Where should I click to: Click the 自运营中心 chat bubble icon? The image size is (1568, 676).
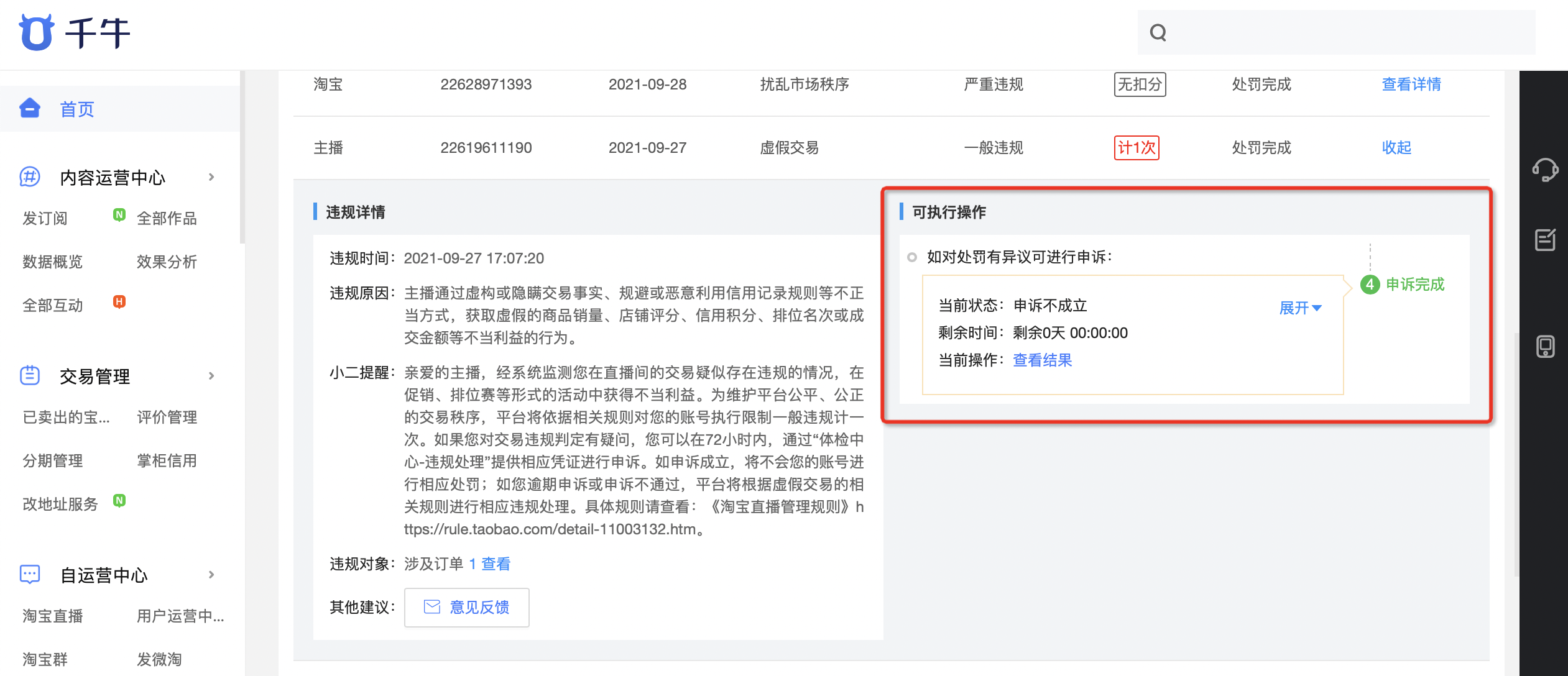click(30, 575)
